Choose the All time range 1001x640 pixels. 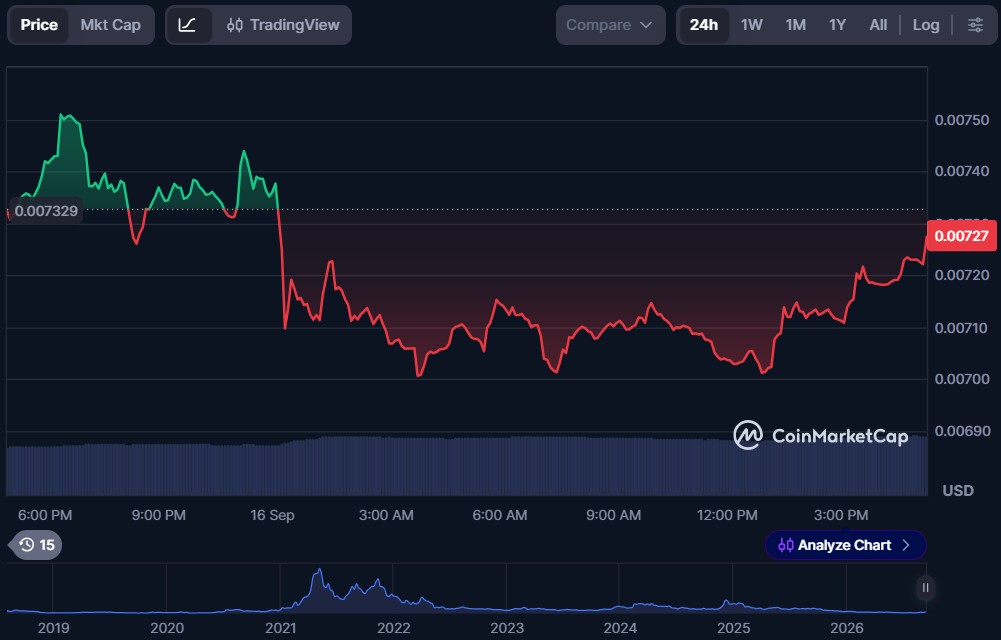click(x=878, y=25)
